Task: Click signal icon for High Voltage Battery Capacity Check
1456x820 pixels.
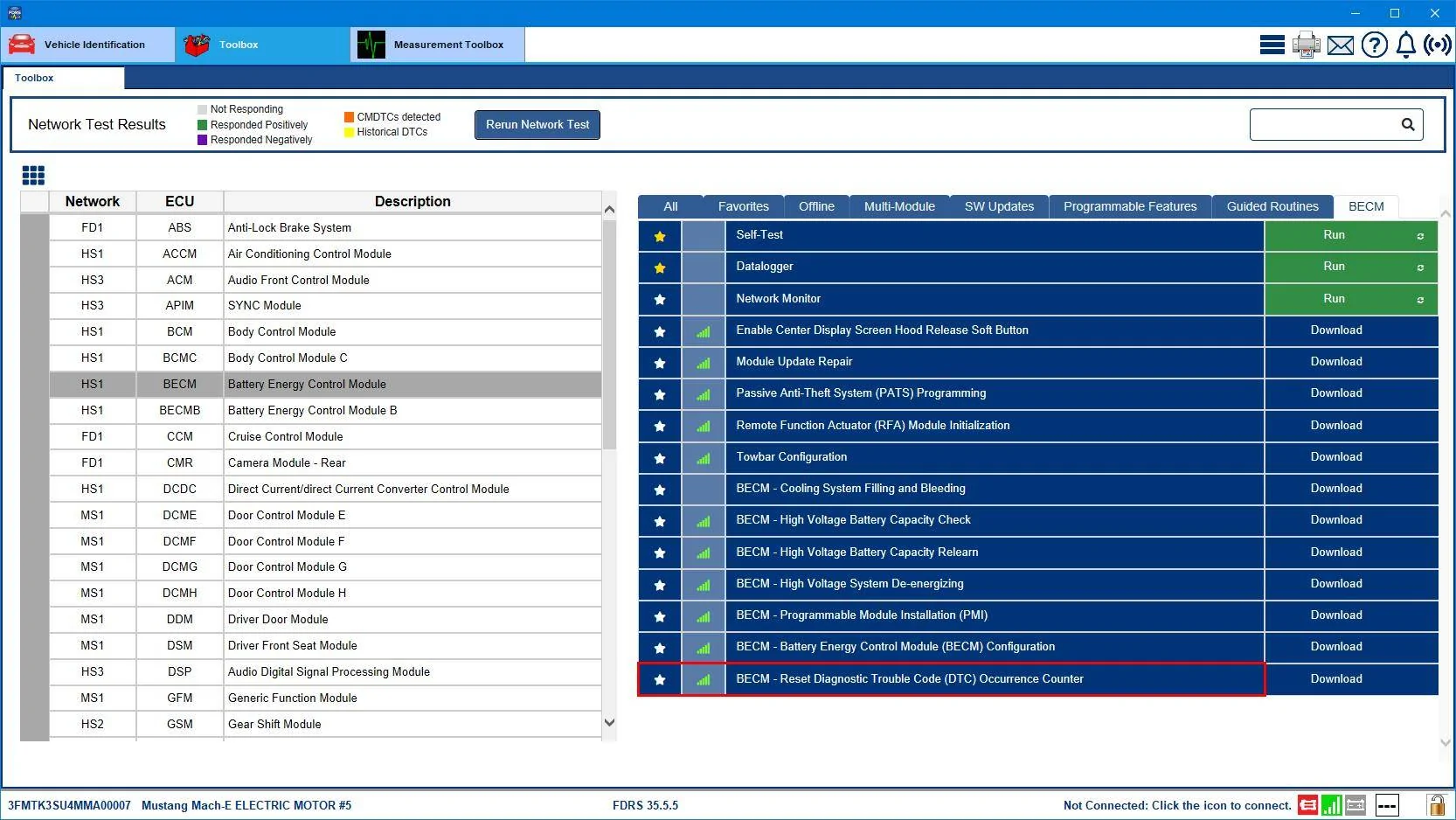Action: (704, 521)
